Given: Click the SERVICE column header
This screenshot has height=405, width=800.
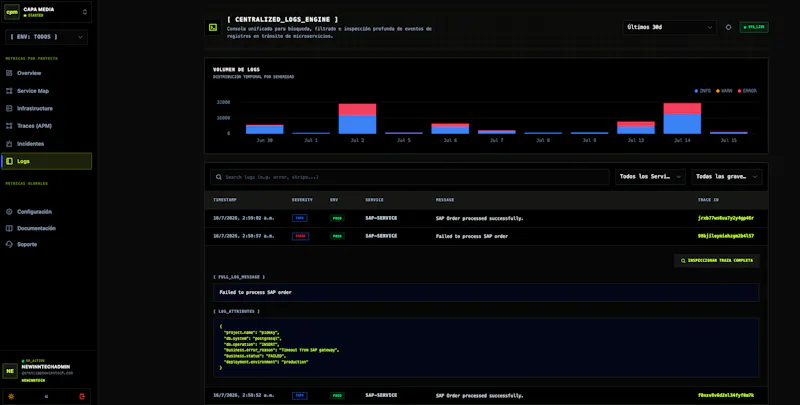Looking at the screenshot, I should pos(374,200).
